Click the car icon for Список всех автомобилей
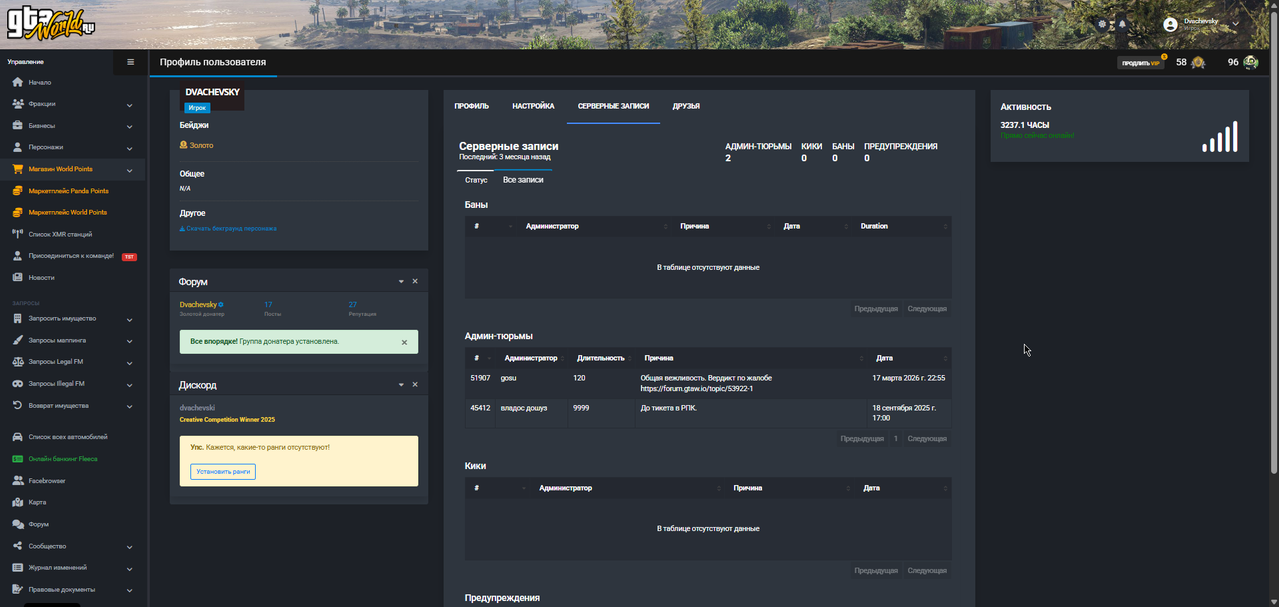1279x607 pixels. 18,437
